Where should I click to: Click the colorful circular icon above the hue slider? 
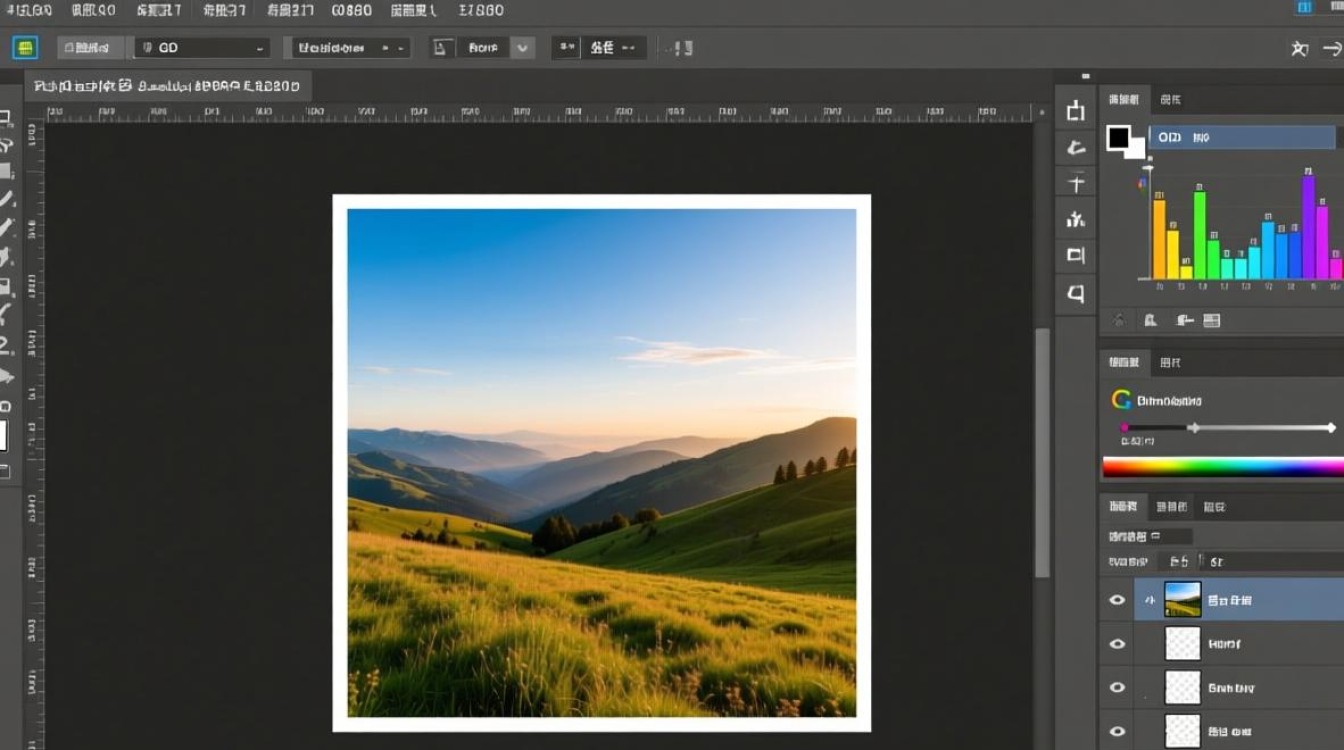point(1121,400)
